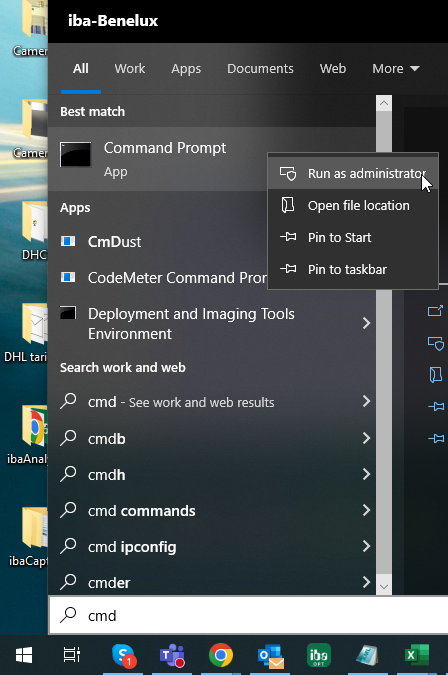Switch to the Web search tab
Screen dimensions: 448x675
point(333,68)
